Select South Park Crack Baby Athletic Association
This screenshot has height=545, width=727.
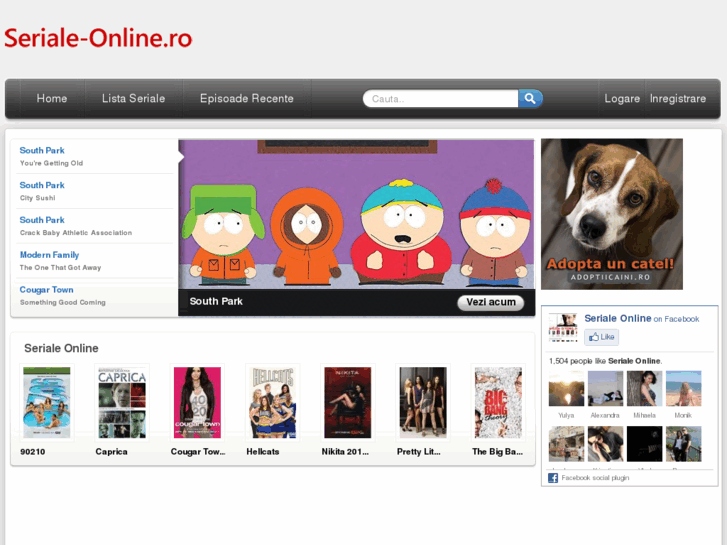click(x=95, y=226)
